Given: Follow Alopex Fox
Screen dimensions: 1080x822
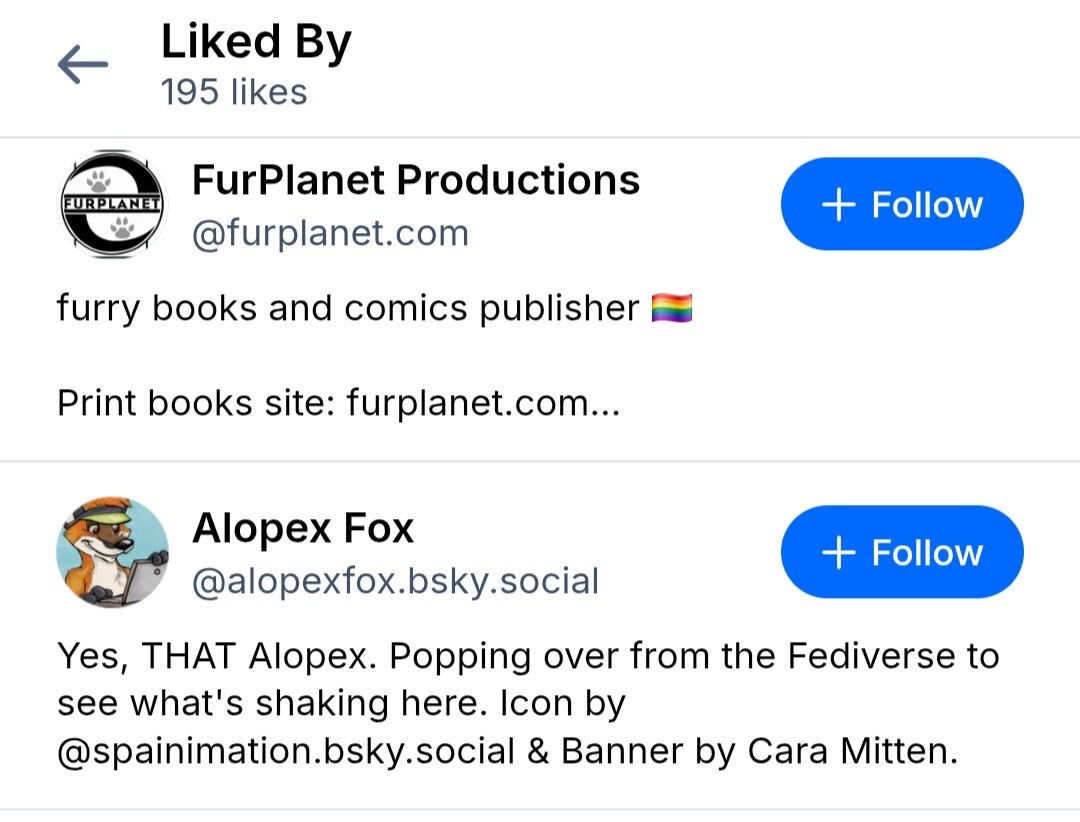Looking at the screenshot, I should click(902, 552).
